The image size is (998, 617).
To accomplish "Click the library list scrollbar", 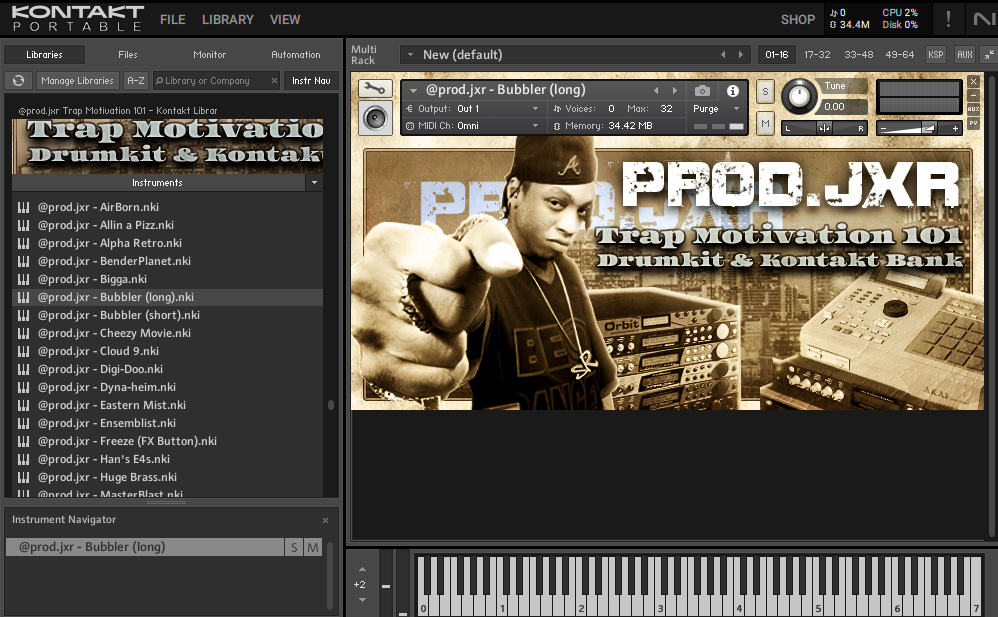I will (x=330, y=405).
